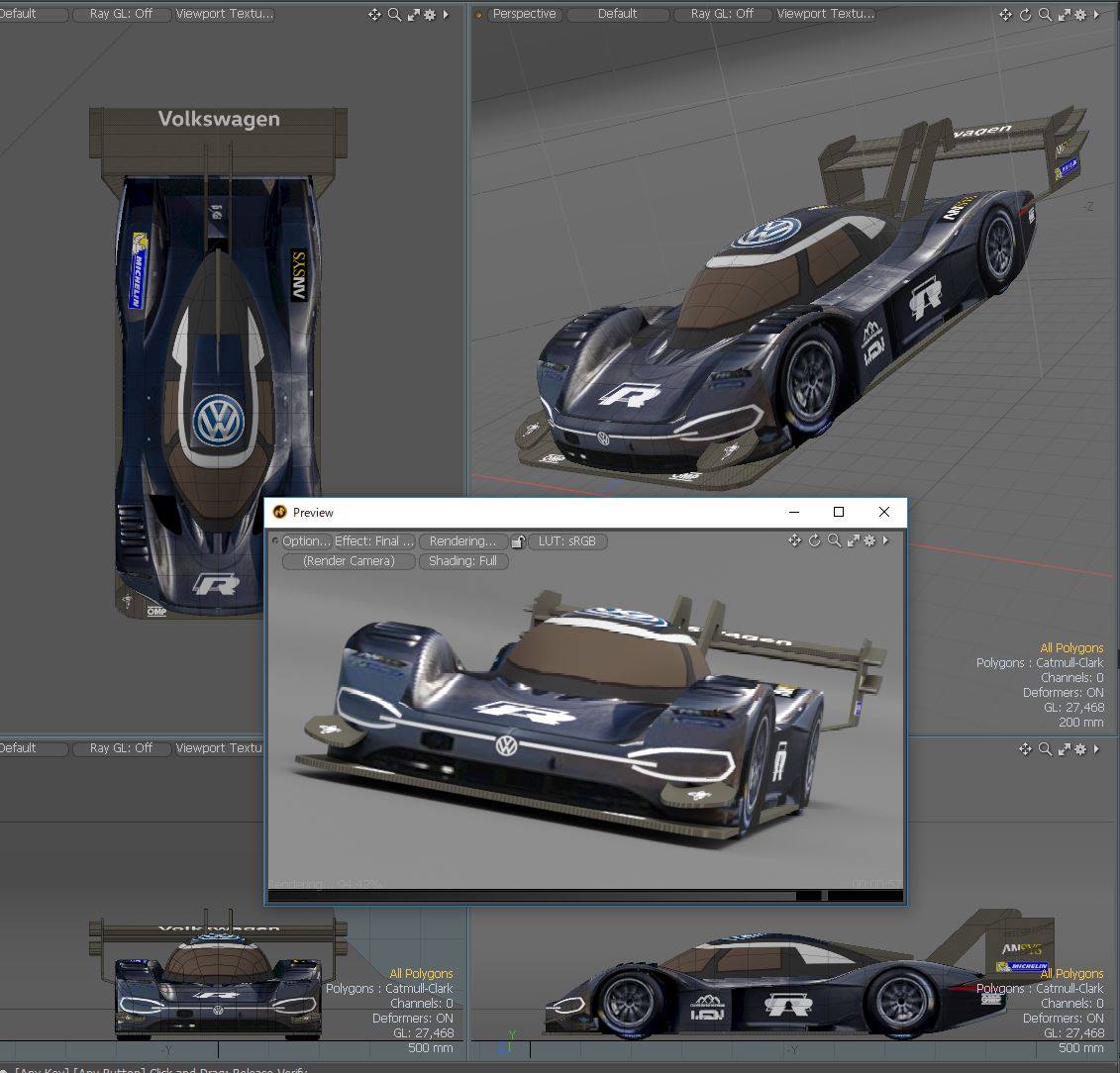Image resolution: width=1120 pixels, height=1073 pixels.
Task: Open Viewport Textu... dropdown in the top-left viewport
Action: (225, 14)
